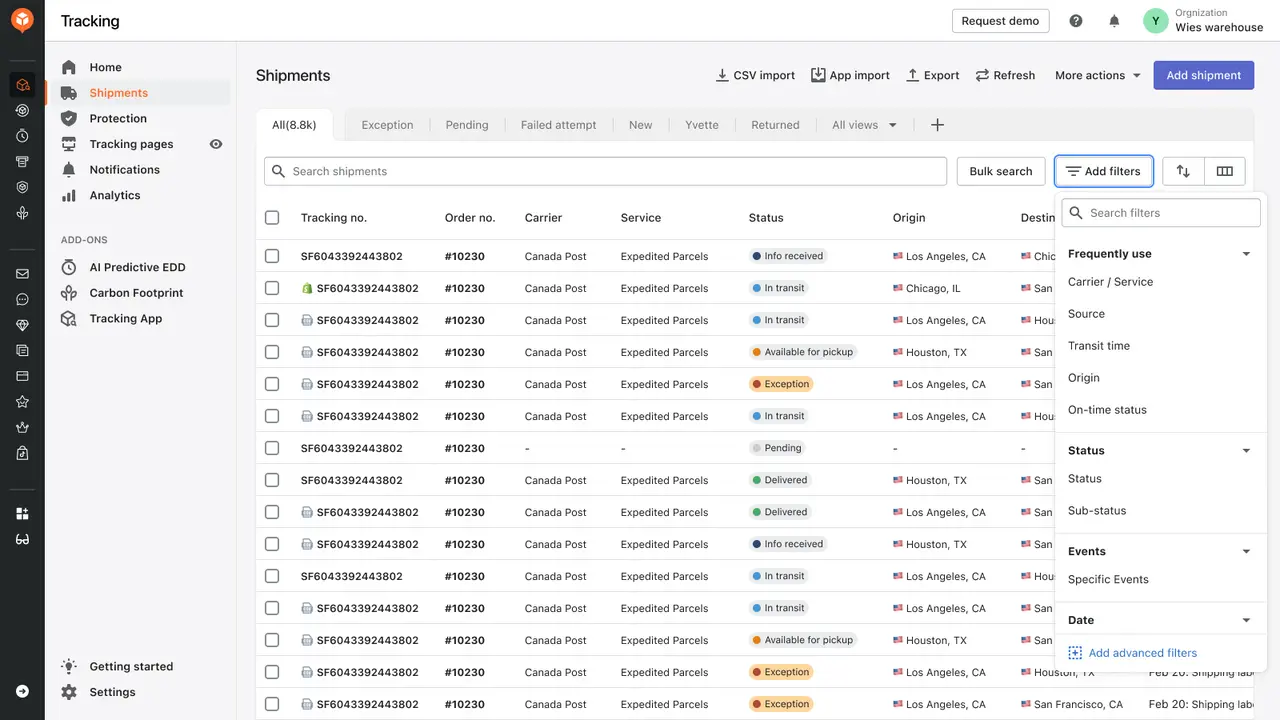This screenshot has height=720, width=1280.
Task: Click the Add shipment button
Action: click(1204, 75)
